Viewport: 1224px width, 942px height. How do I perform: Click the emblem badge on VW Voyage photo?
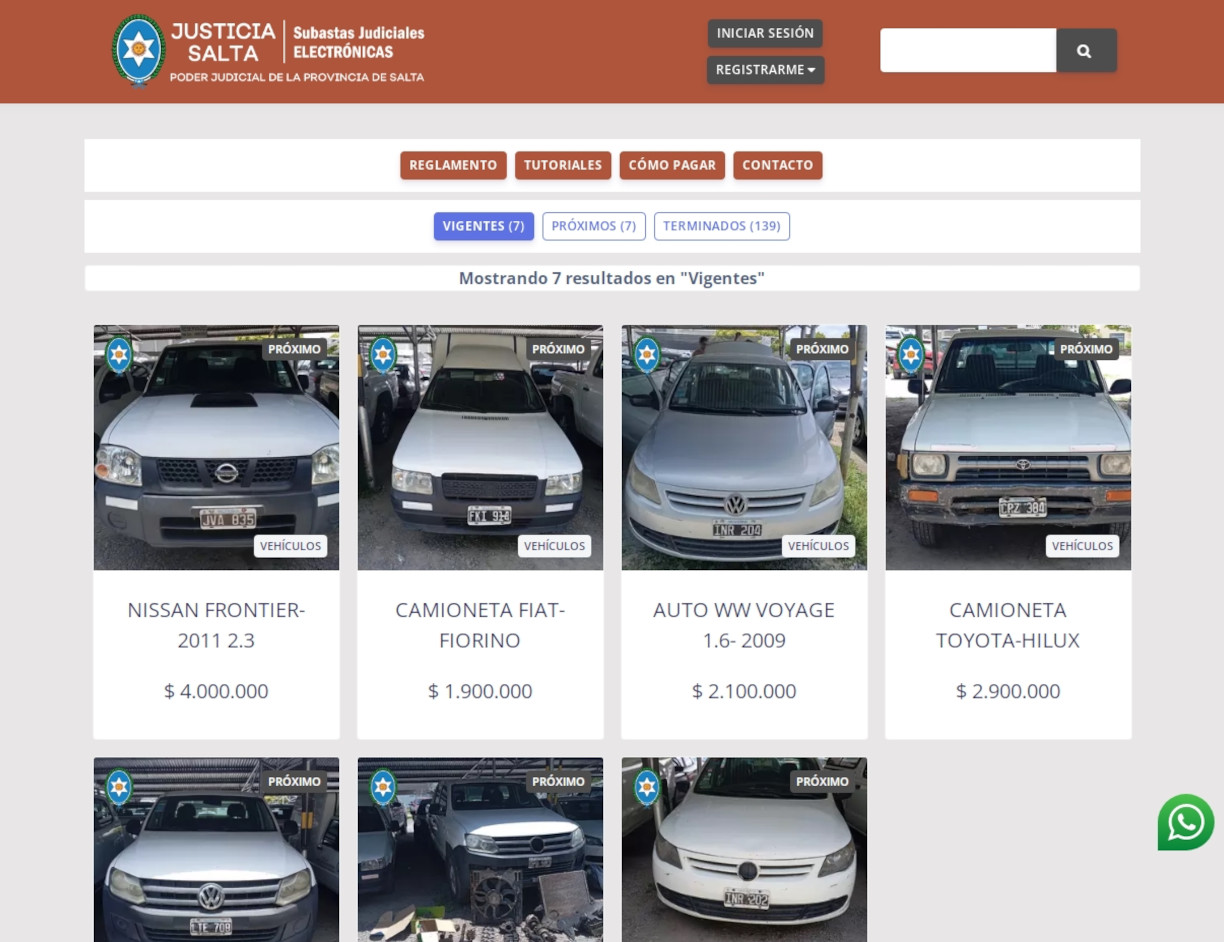pos(647,354)
